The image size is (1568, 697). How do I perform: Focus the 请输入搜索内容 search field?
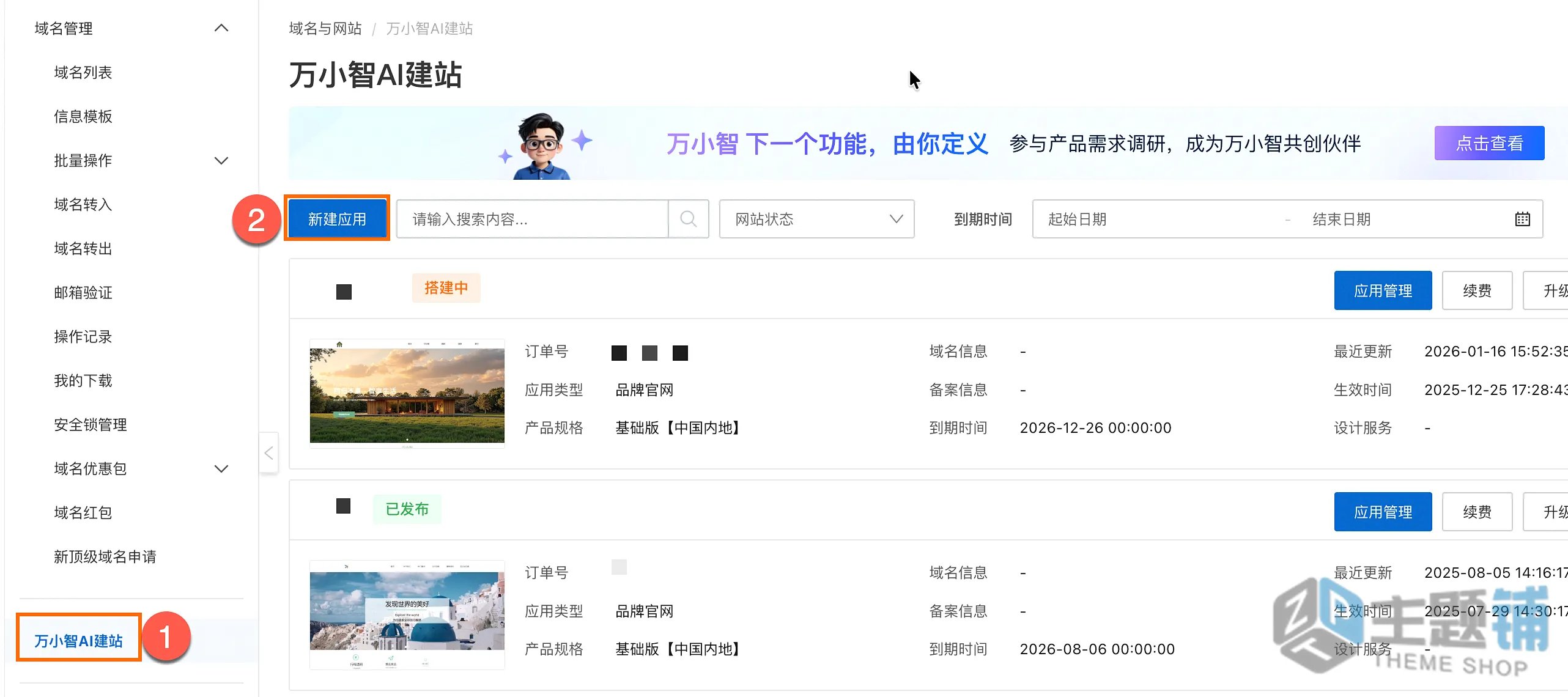click(532, 219)
